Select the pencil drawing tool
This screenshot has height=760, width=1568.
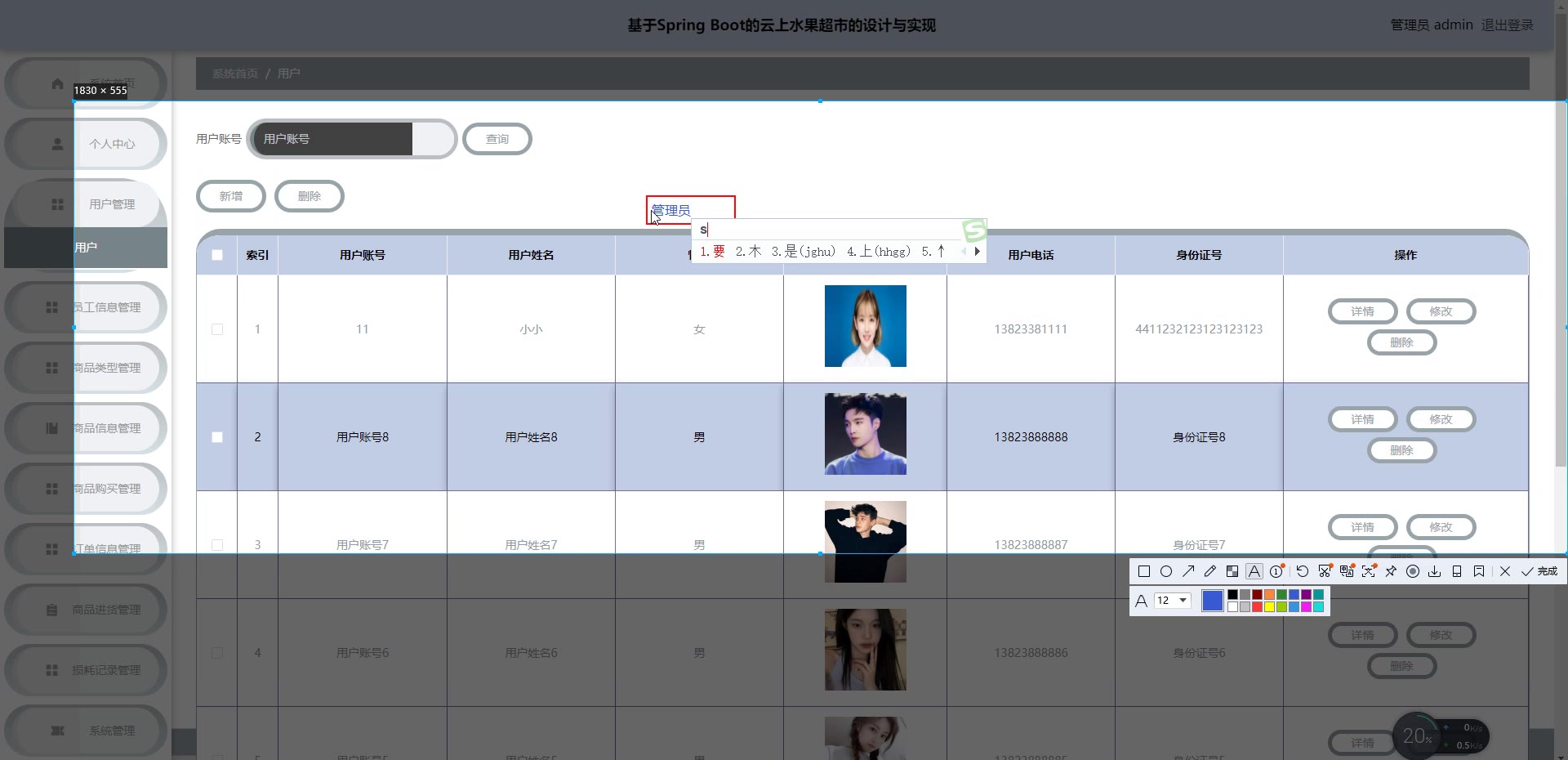[x=1210, y=571]
